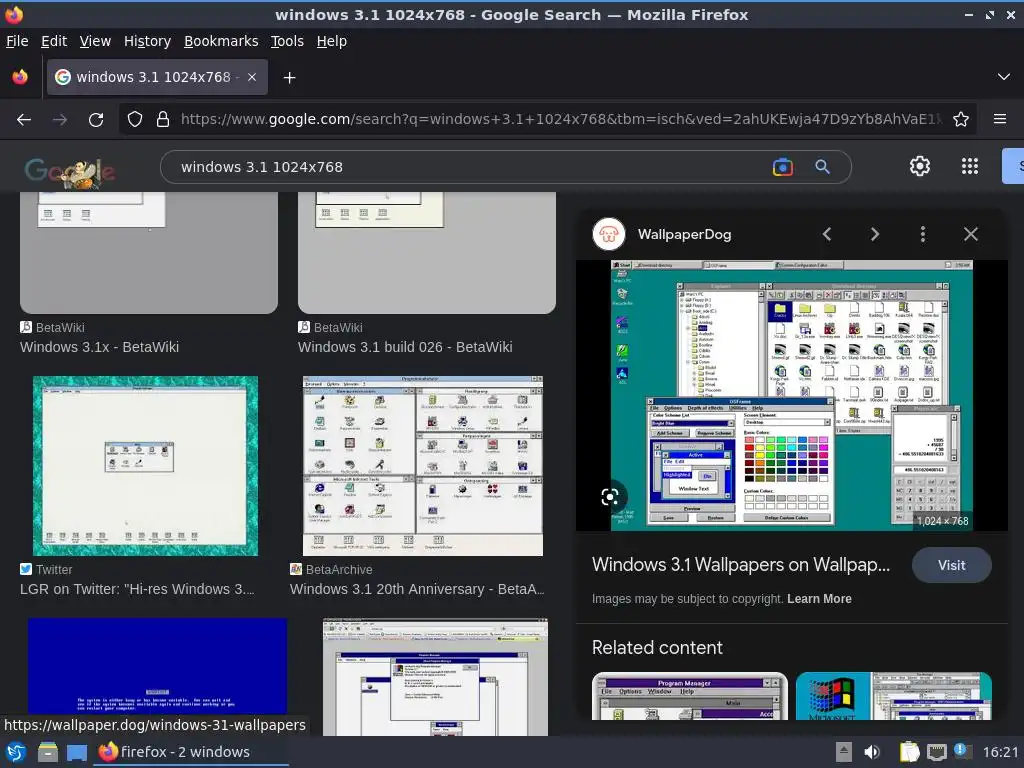This screenshot has width=1024, height=768.
Task: Go back with the browser back arrow
Action: click(24, 120)
